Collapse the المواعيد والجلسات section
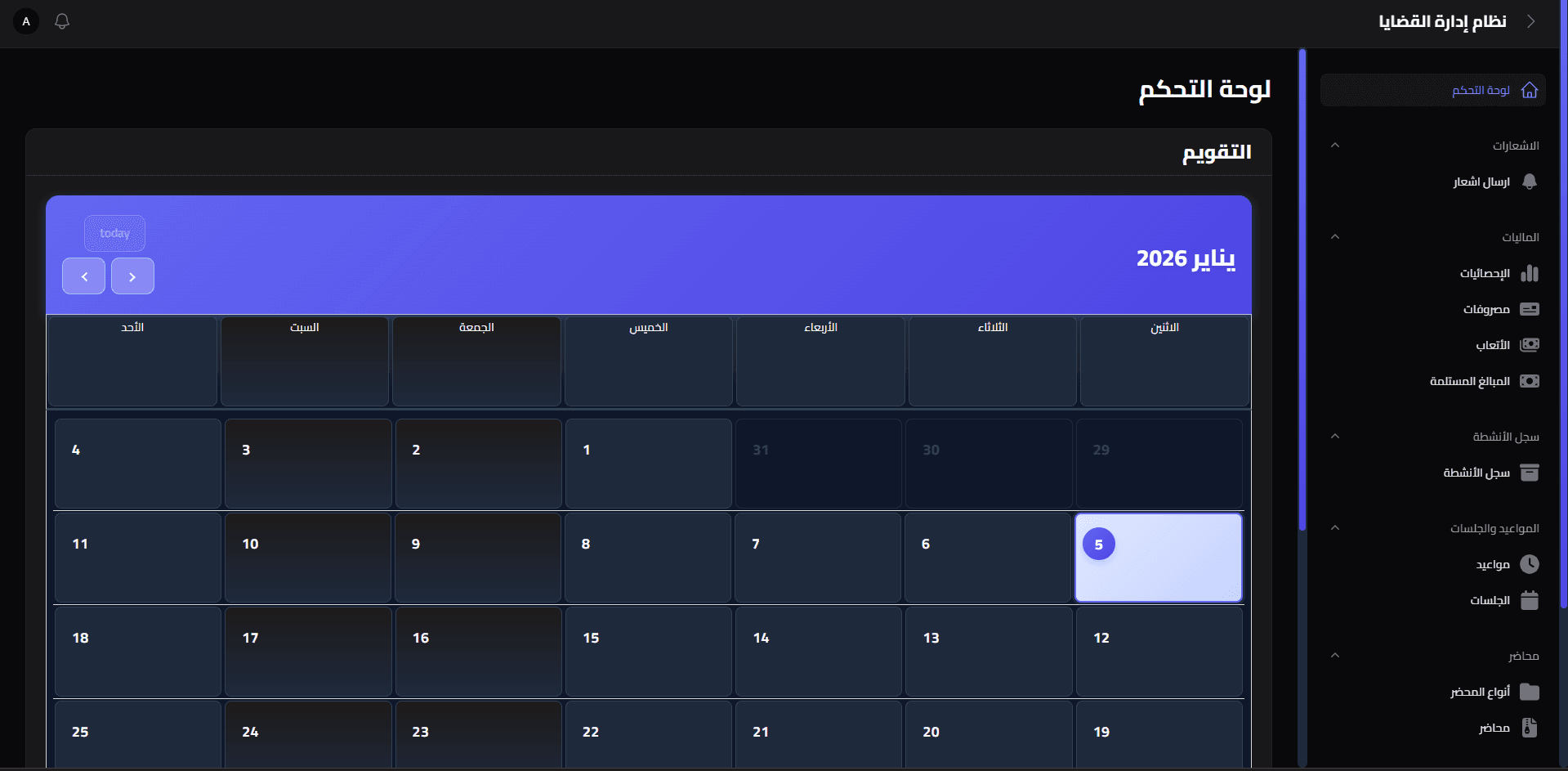The image size is (1568, 771). click(x=1335, y=528)
